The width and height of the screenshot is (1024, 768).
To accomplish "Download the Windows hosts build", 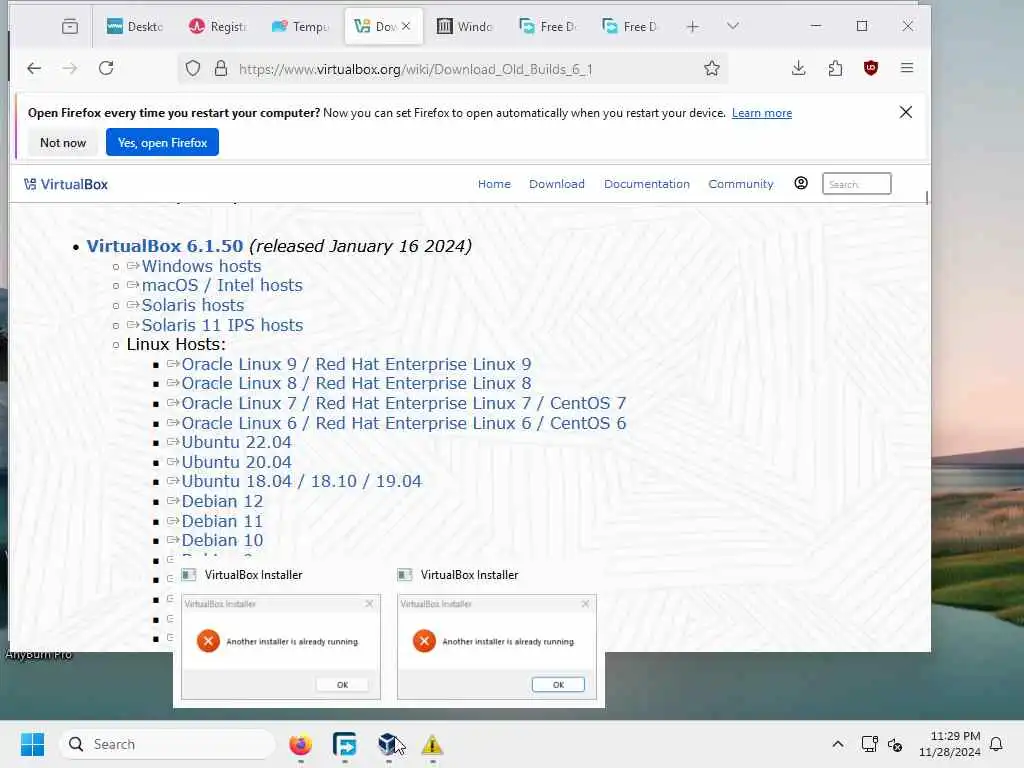I will (x=201, y=266).
